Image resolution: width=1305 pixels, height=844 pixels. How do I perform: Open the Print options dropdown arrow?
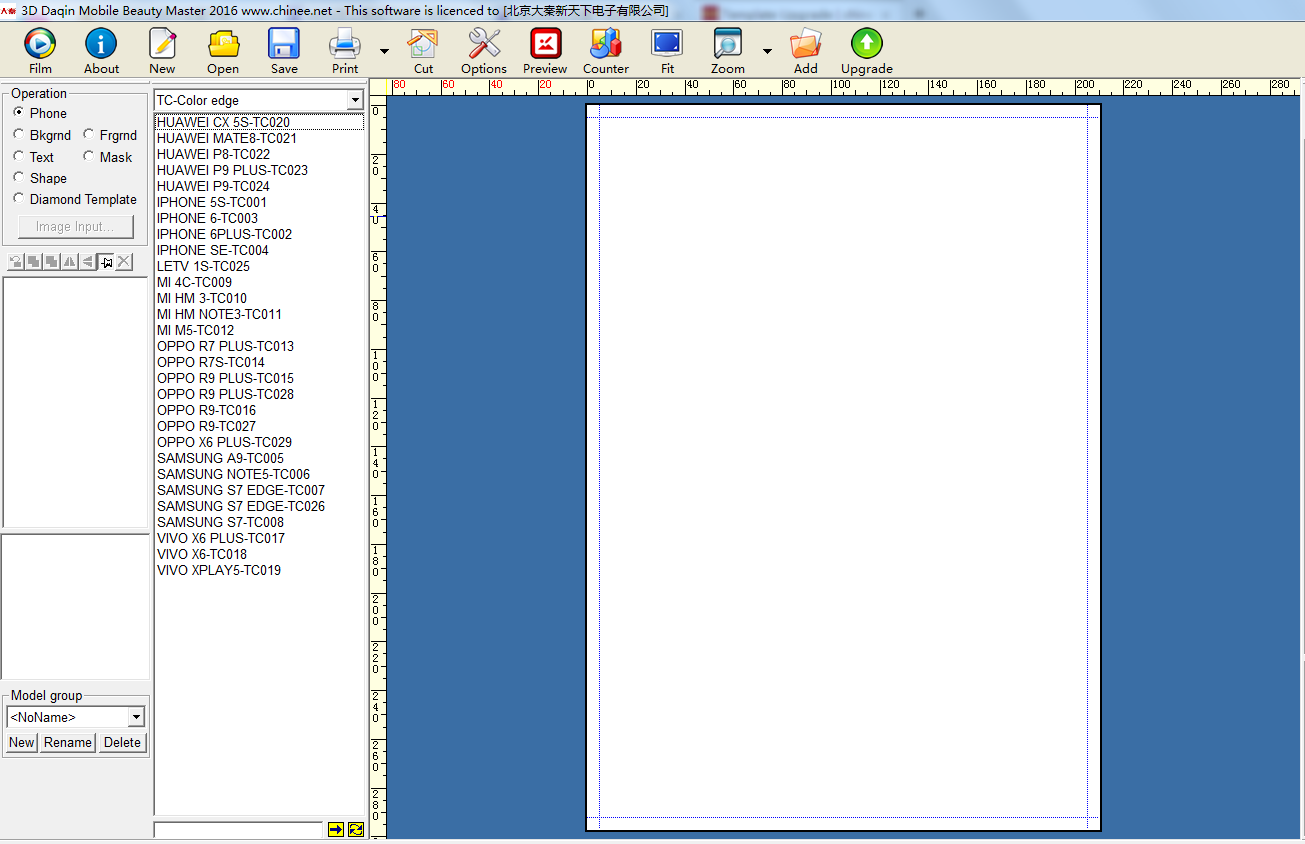(x=385, y=51)
